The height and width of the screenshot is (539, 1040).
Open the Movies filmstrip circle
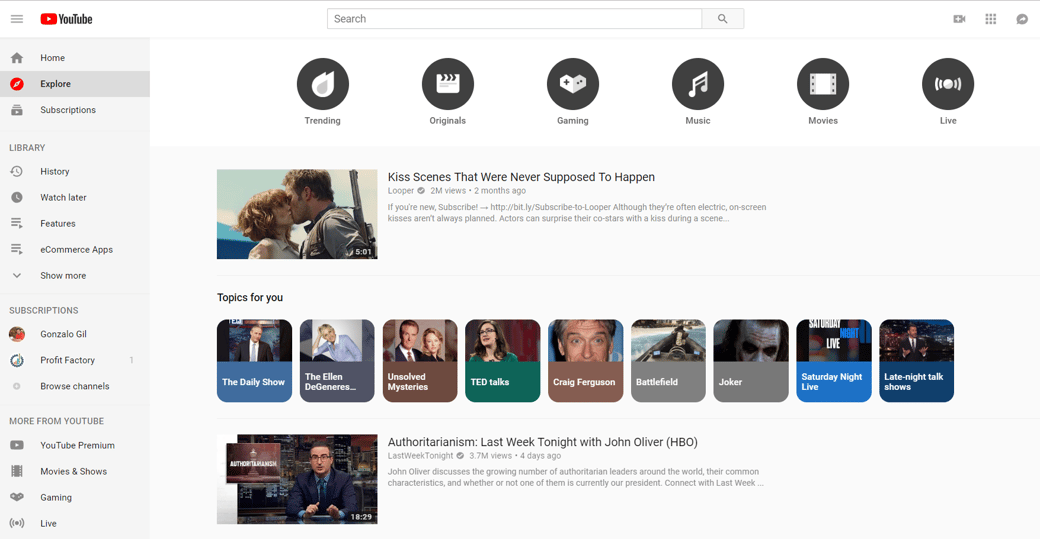[822, 84]
